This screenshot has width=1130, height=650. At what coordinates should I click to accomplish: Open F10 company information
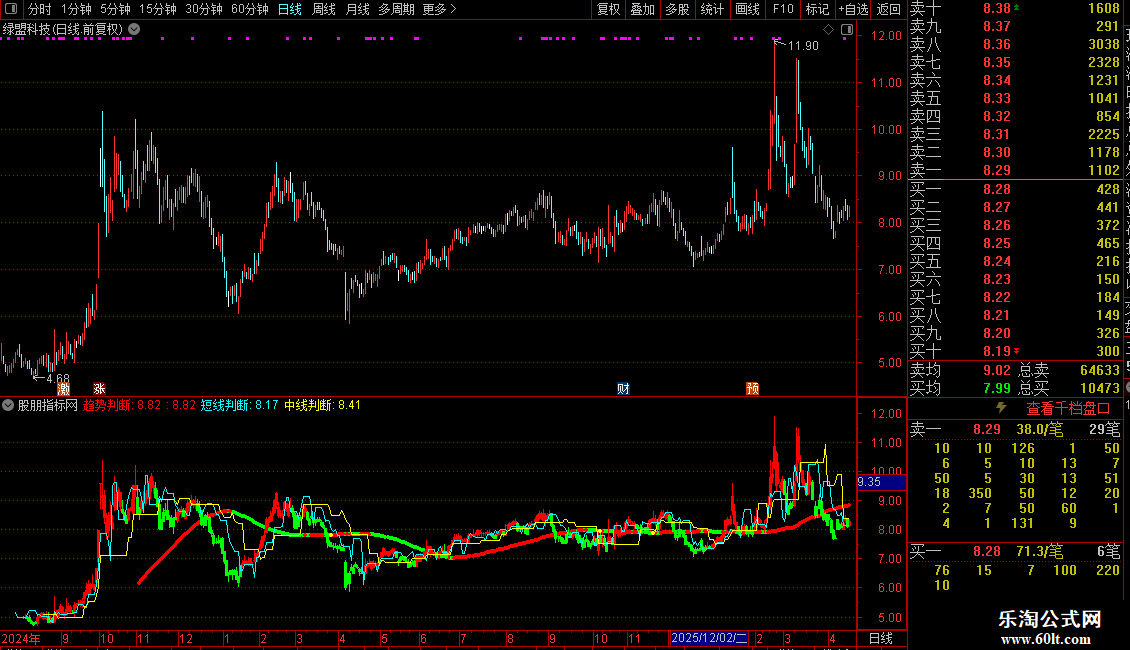tap(783, 9)
